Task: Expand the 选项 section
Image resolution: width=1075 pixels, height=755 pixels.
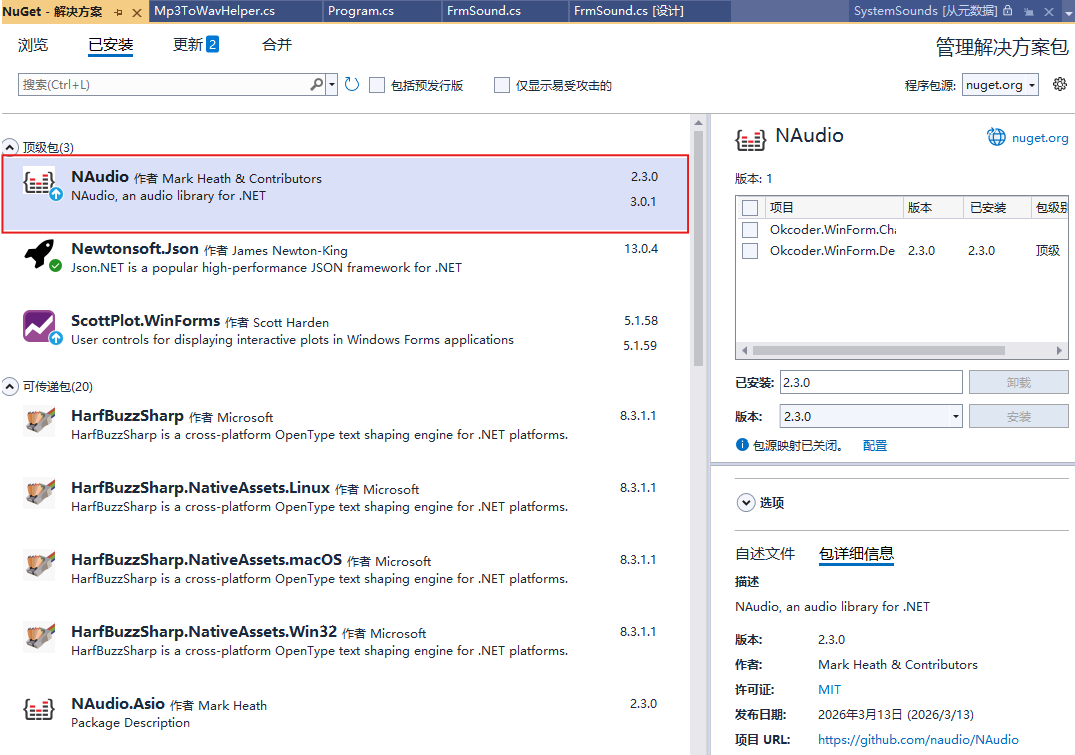Action: 746,503
